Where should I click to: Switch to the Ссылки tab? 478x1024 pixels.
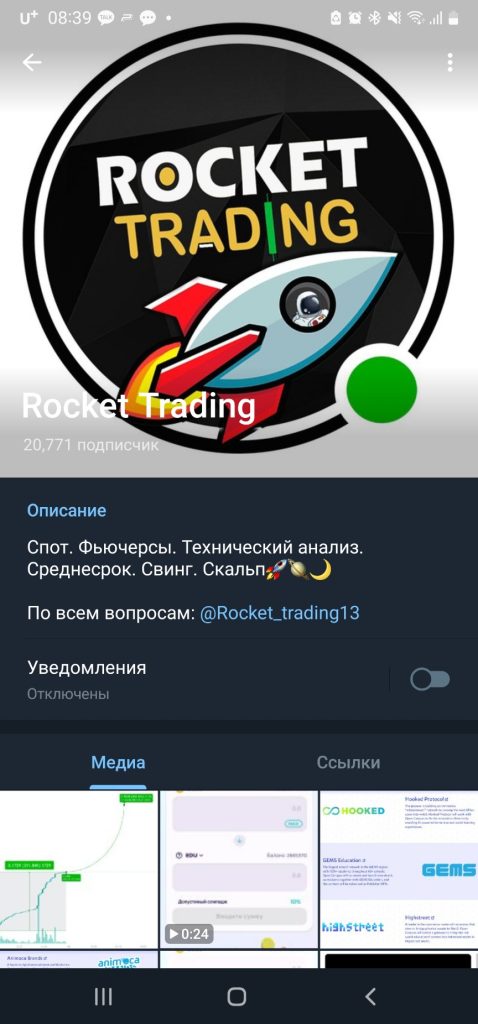click(x=348, y=762)
